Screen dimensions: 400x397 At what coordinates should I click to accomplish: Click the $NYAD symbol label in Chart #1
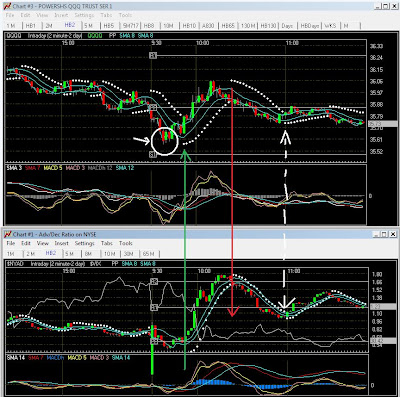[x=15, y=263]
